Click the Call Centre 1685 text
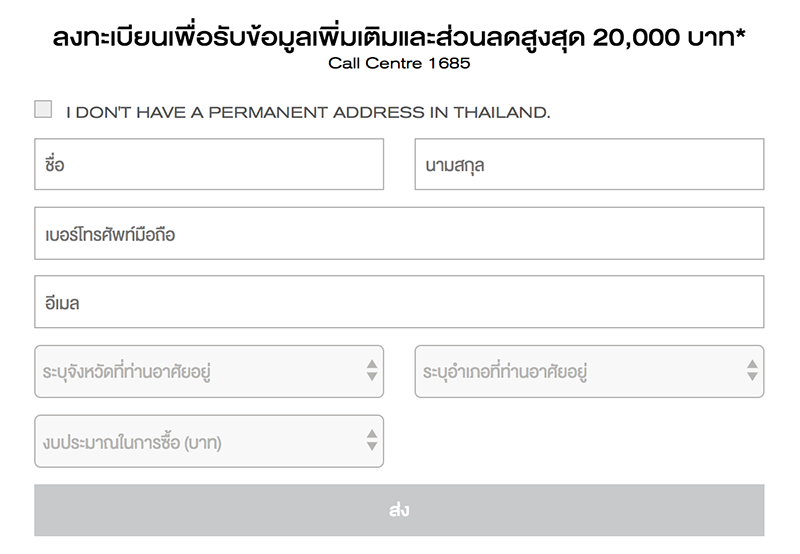This screenshot has height=554, width=800. point(399,64)
